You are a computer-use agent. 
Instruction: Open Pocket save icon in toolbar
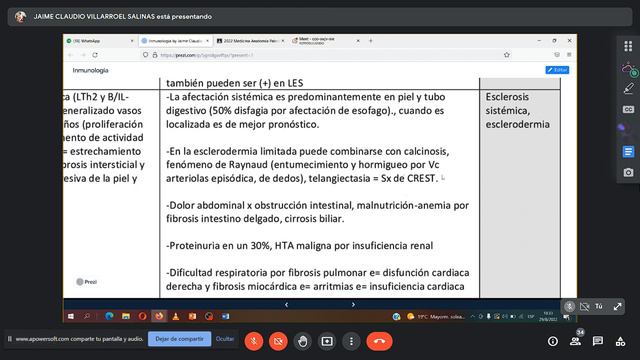pyautogui.click(x=557, y=55)
